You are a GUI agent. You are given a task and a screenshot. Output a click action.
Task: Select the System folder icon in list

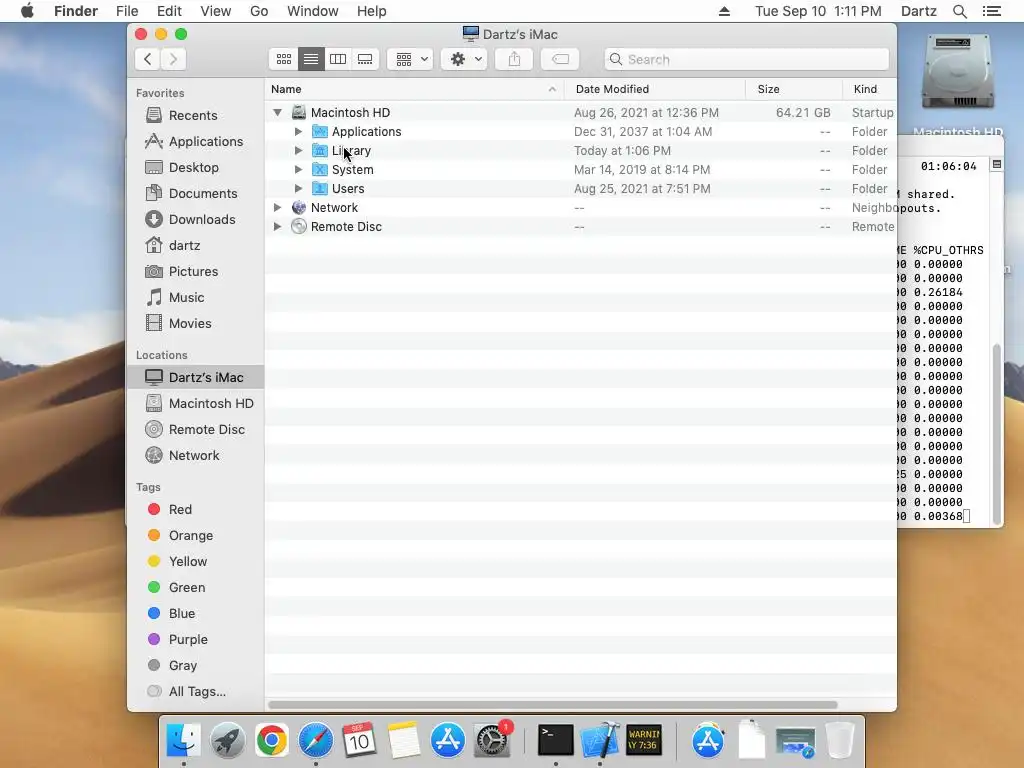(319, 169)
